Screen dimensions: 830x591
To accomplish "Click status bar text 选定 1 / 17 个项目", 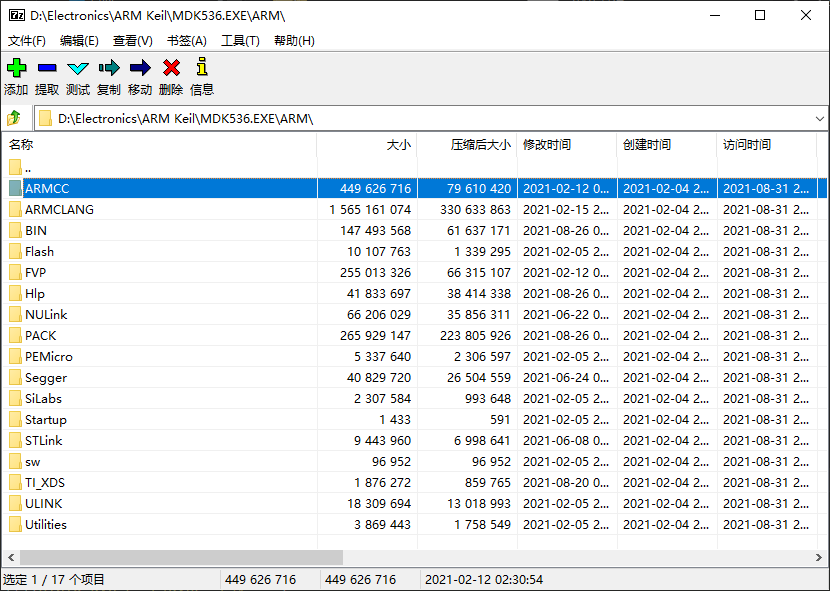I will [54, 580].
